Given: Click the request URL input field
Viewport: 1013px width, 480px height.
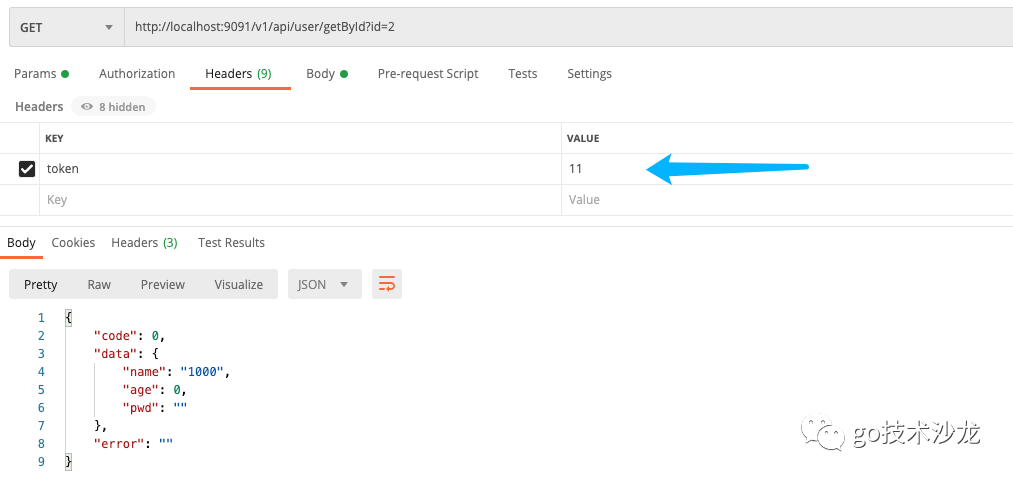Looking at the screenshot, I should coord(569,27).
